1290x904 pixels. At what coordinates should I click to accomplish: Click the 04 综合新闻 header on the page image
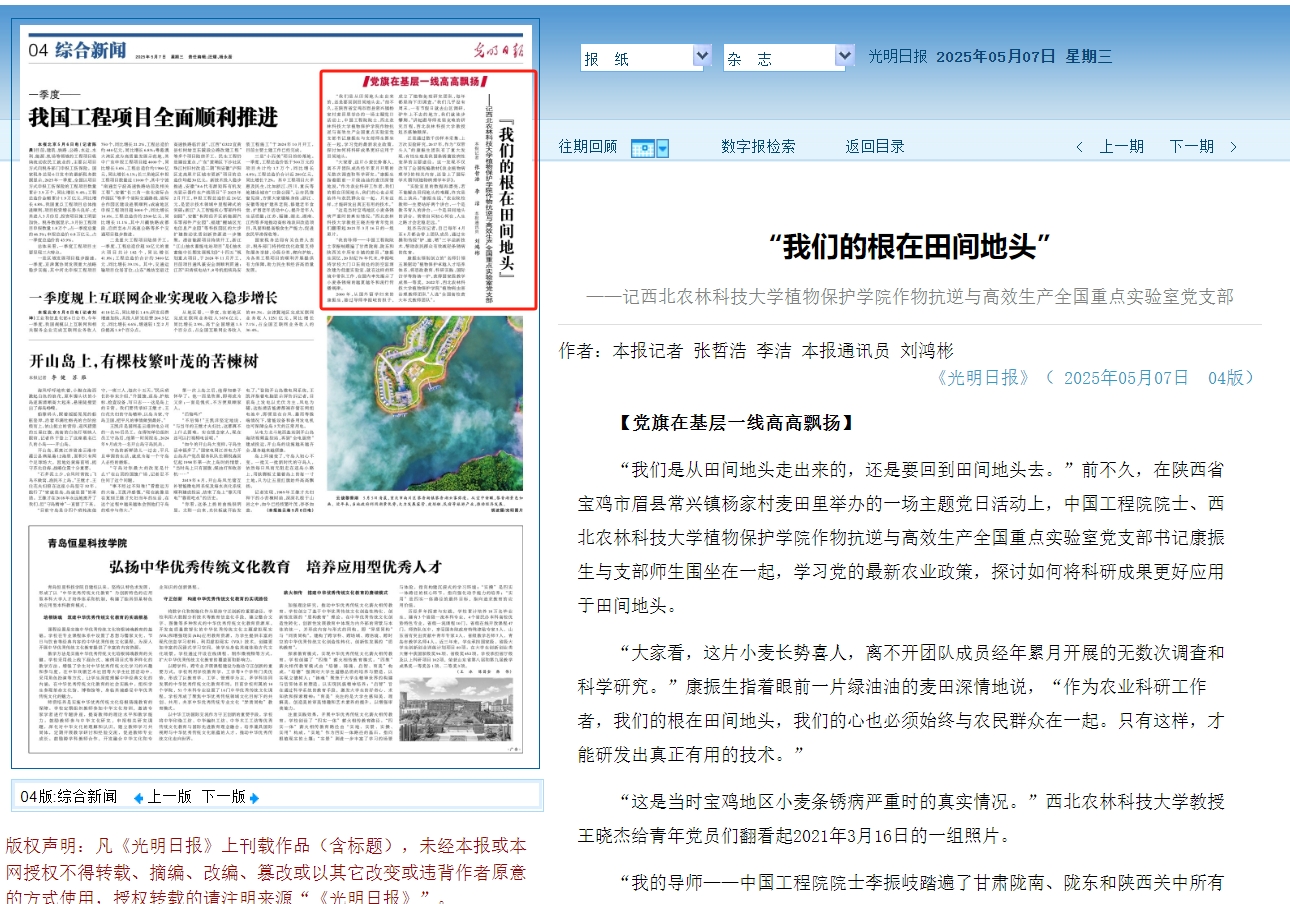(78, 51)
